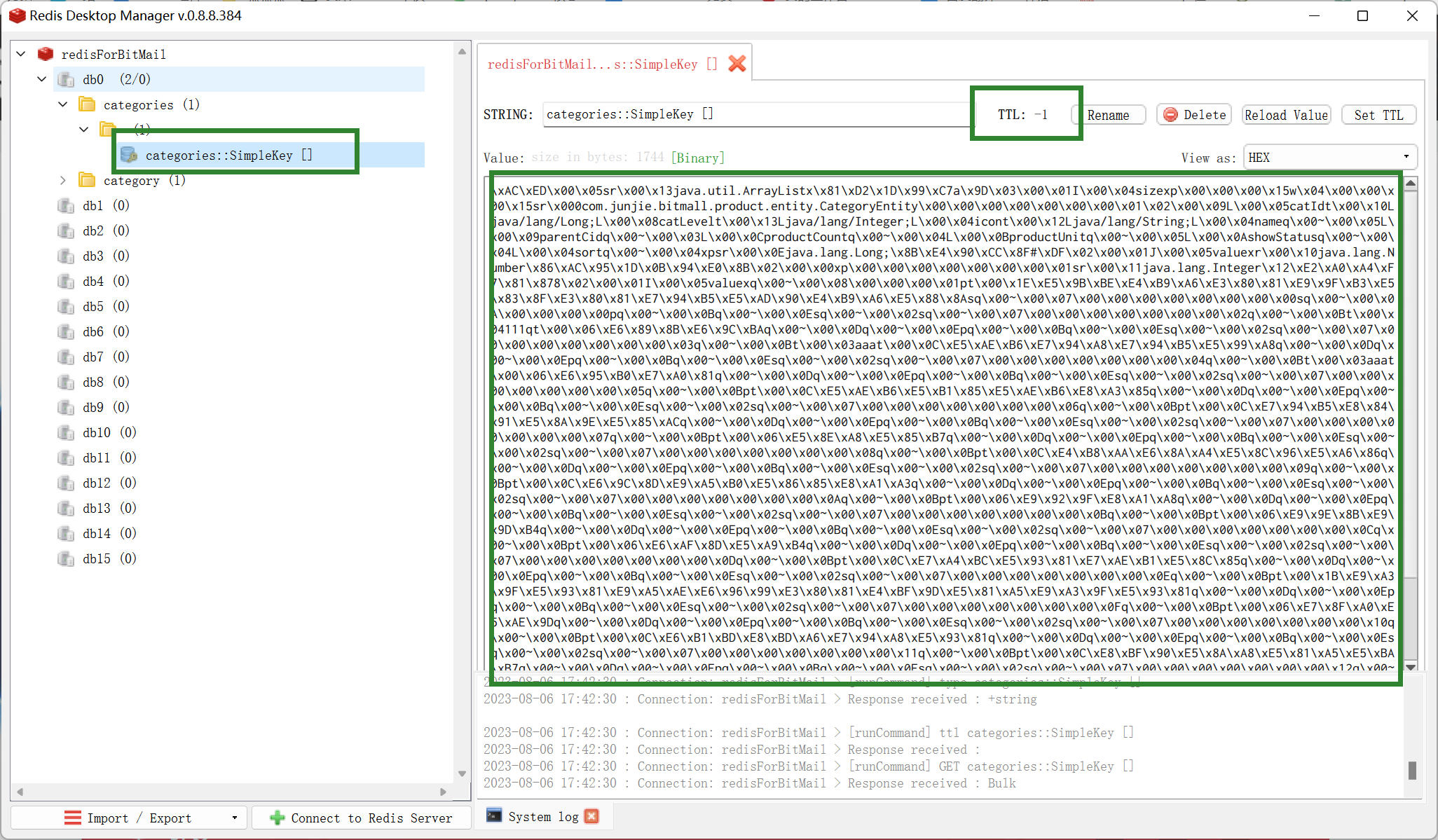Click the TTL: -1 label
This screenshot has width=1438, height=840.
point(1022,114)
